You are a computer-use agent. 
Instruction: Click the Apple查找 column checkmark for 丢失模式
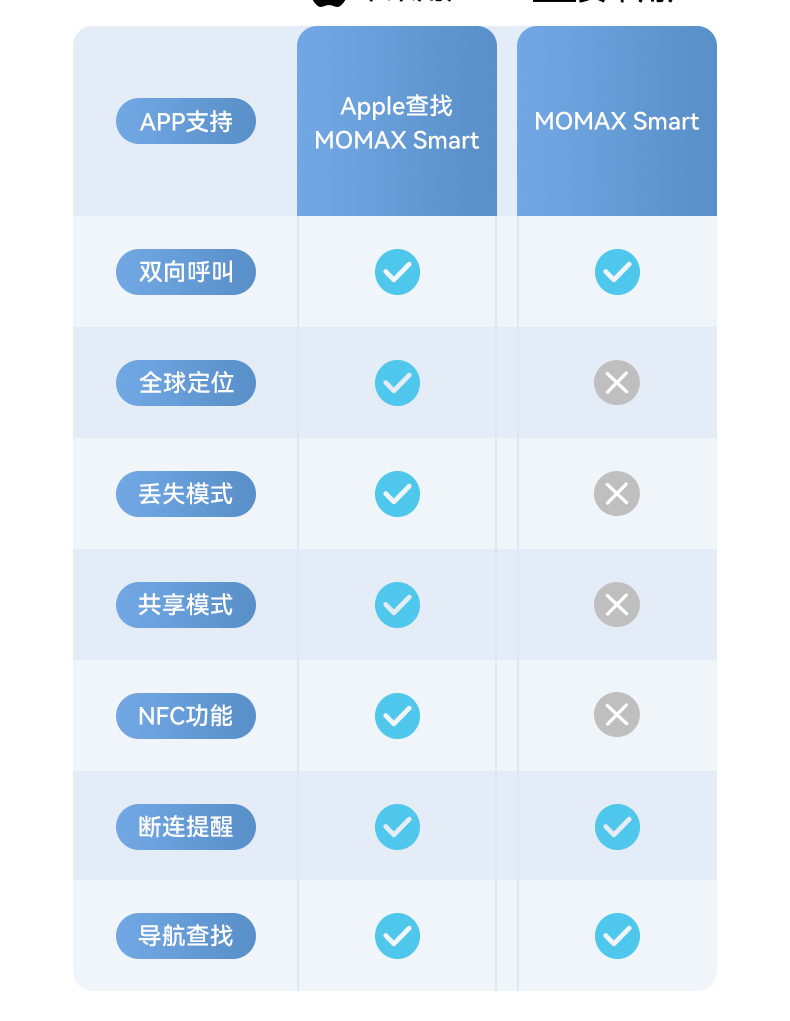pyautogui.click(x=397, y=494)
